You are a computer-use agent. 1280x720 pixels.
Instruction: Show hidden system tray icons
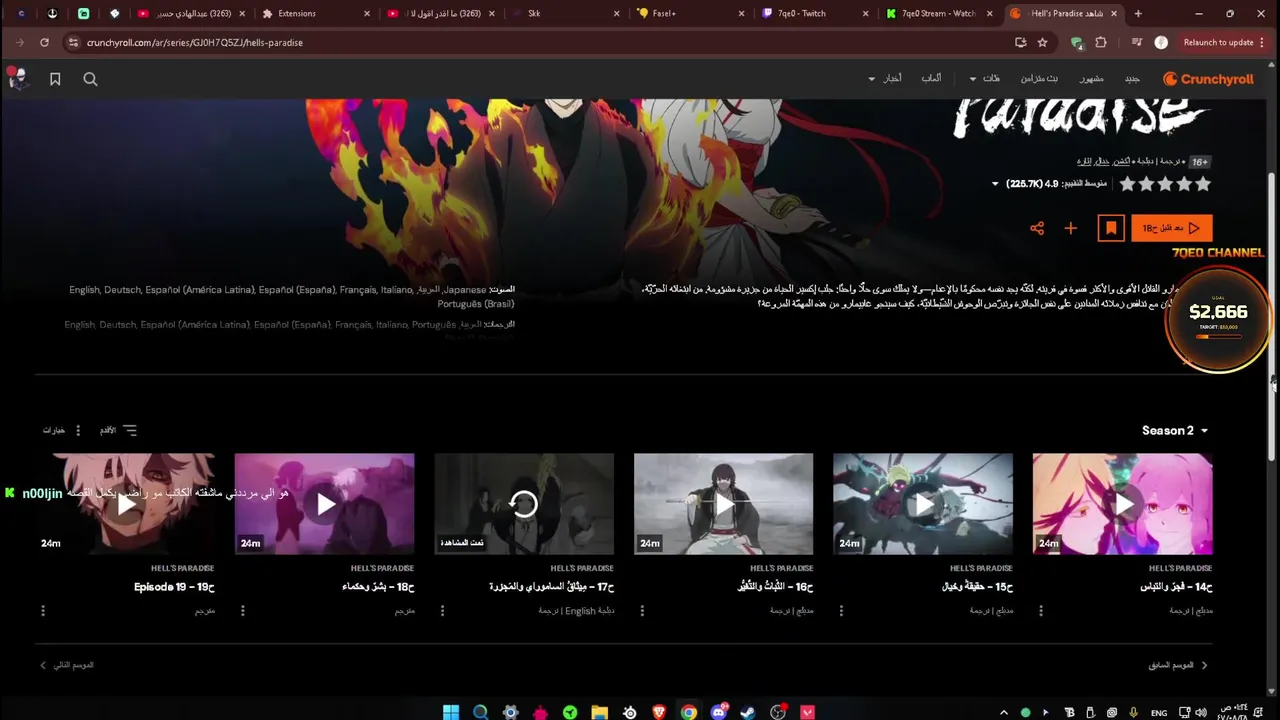coord(1003,712)
